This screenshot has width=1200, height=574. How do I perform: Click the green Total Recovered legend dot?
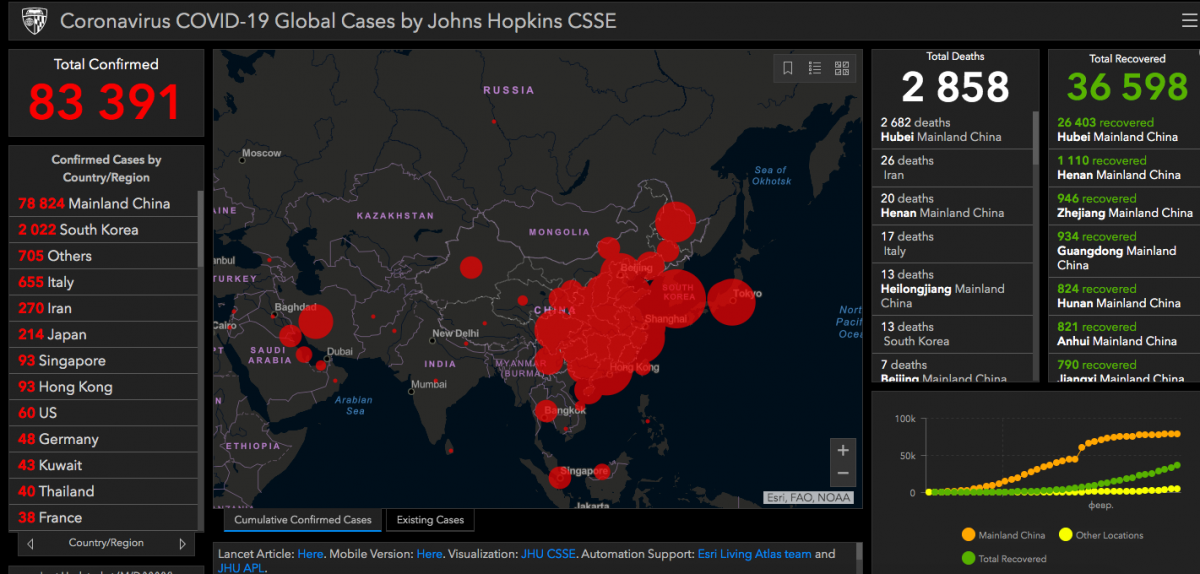coord(968,558)
